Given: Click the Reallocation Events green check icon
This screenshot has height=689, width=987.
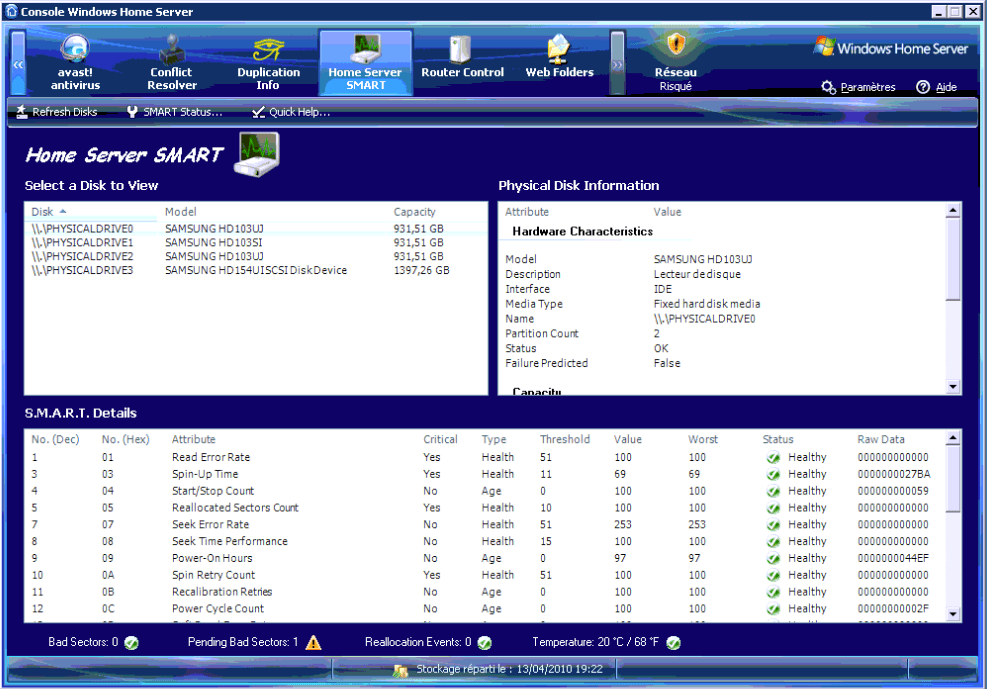Looking at the screenshot, I should point(485,642).
